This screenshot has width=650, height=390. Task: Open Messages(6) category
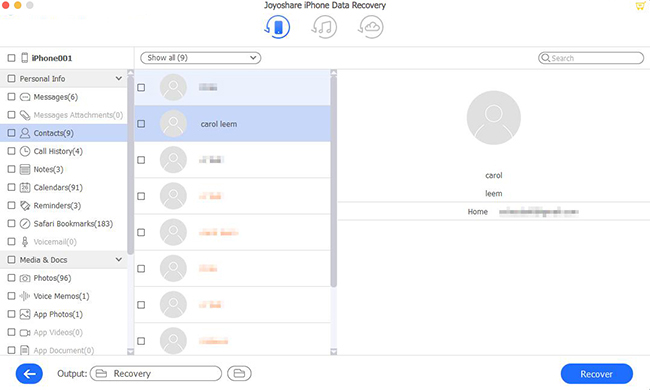[x=56, y=97]
